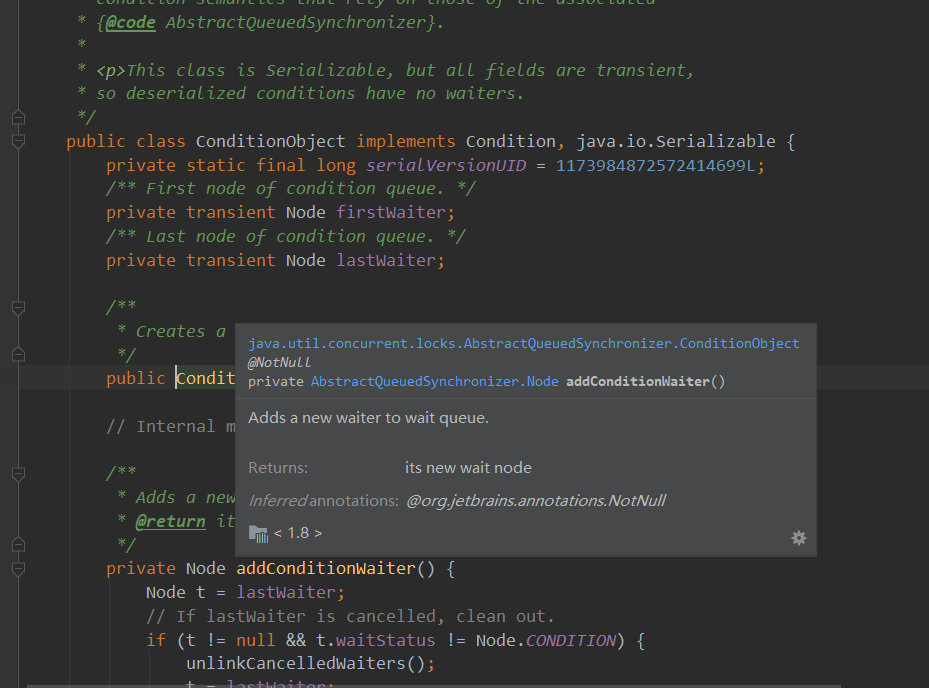Click 'Last node of condition queue' comment
This screenshot has width=929, height=688.
point(286,236)
